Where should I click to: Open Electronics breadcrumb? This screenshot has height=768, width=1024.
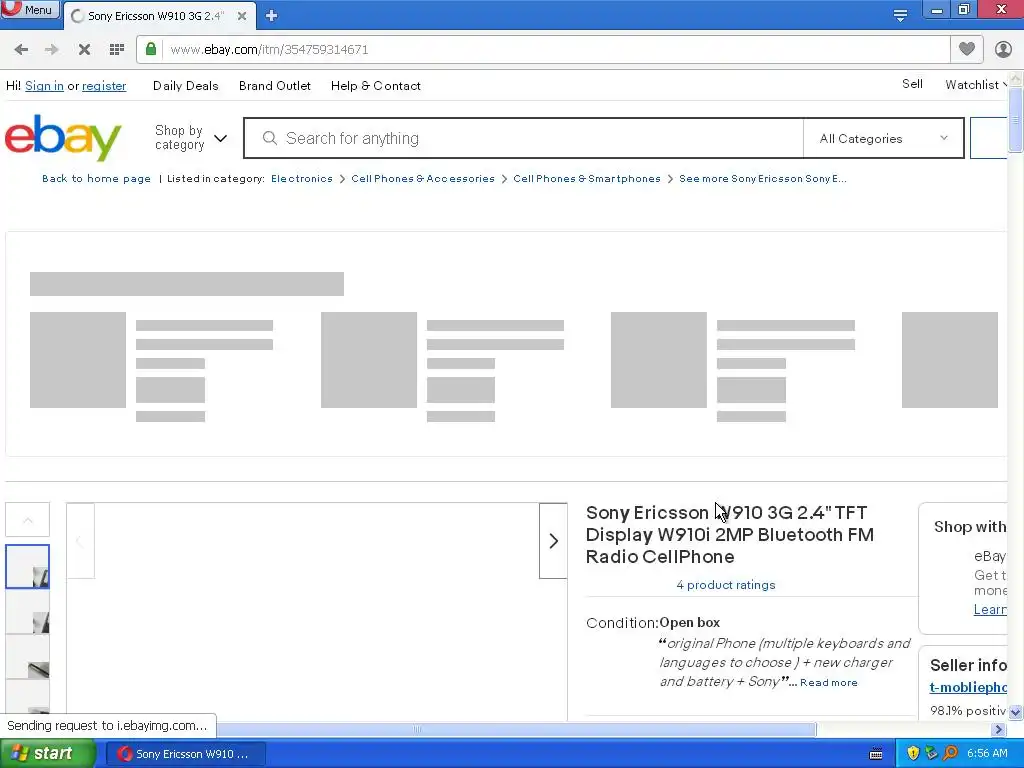coord(302,178)
